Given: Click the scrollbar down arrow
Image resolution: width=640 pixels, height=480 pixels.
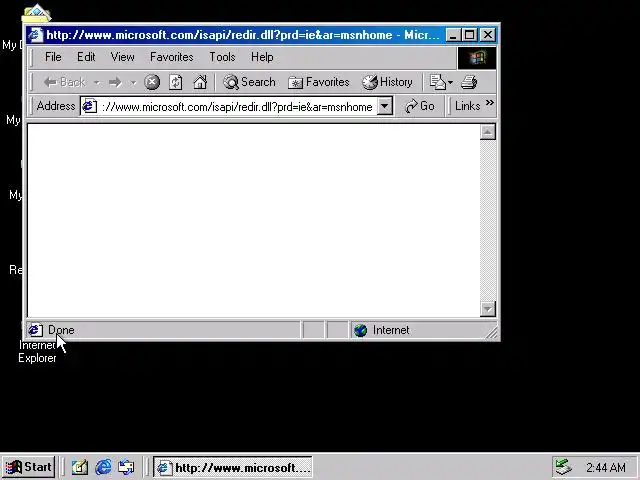Looking at the screenshot, I should point(488,309).
